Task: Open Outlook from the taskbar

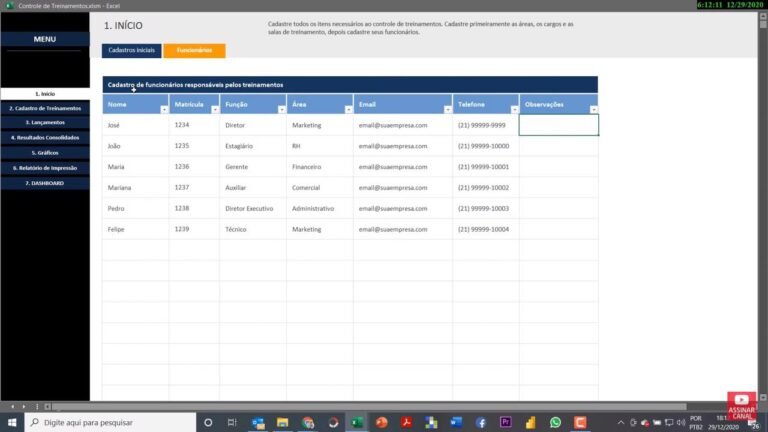Action: [x=258, y=422]
